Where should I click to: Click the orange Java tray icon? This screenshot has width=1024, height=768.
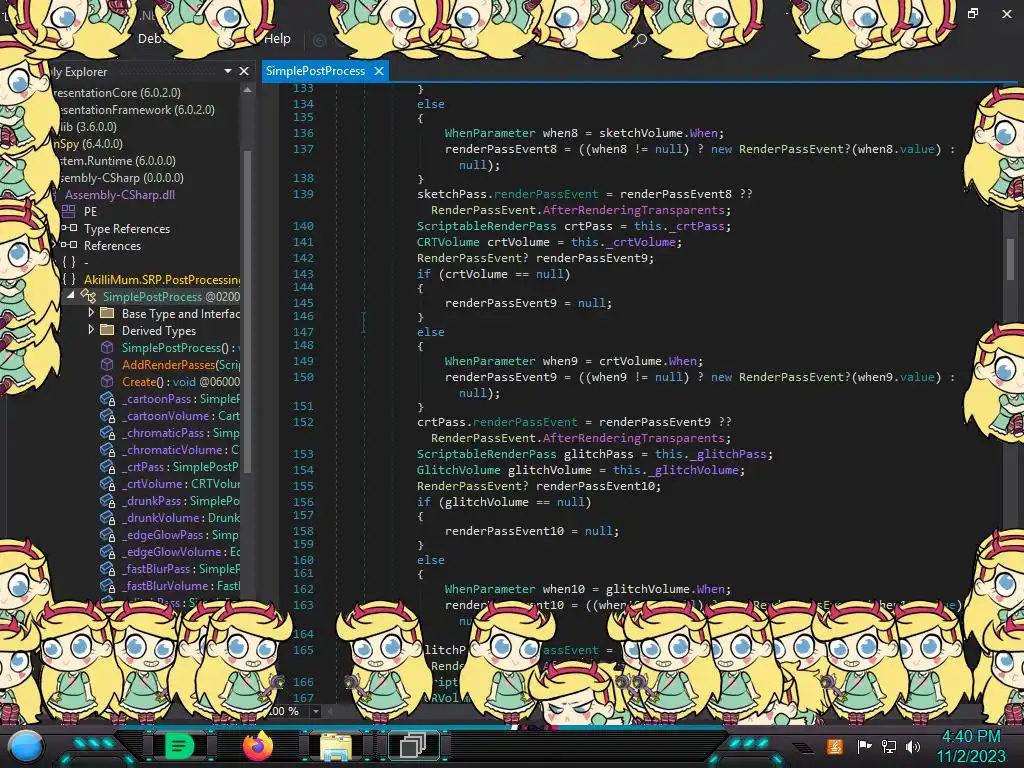tap(835, 746)
